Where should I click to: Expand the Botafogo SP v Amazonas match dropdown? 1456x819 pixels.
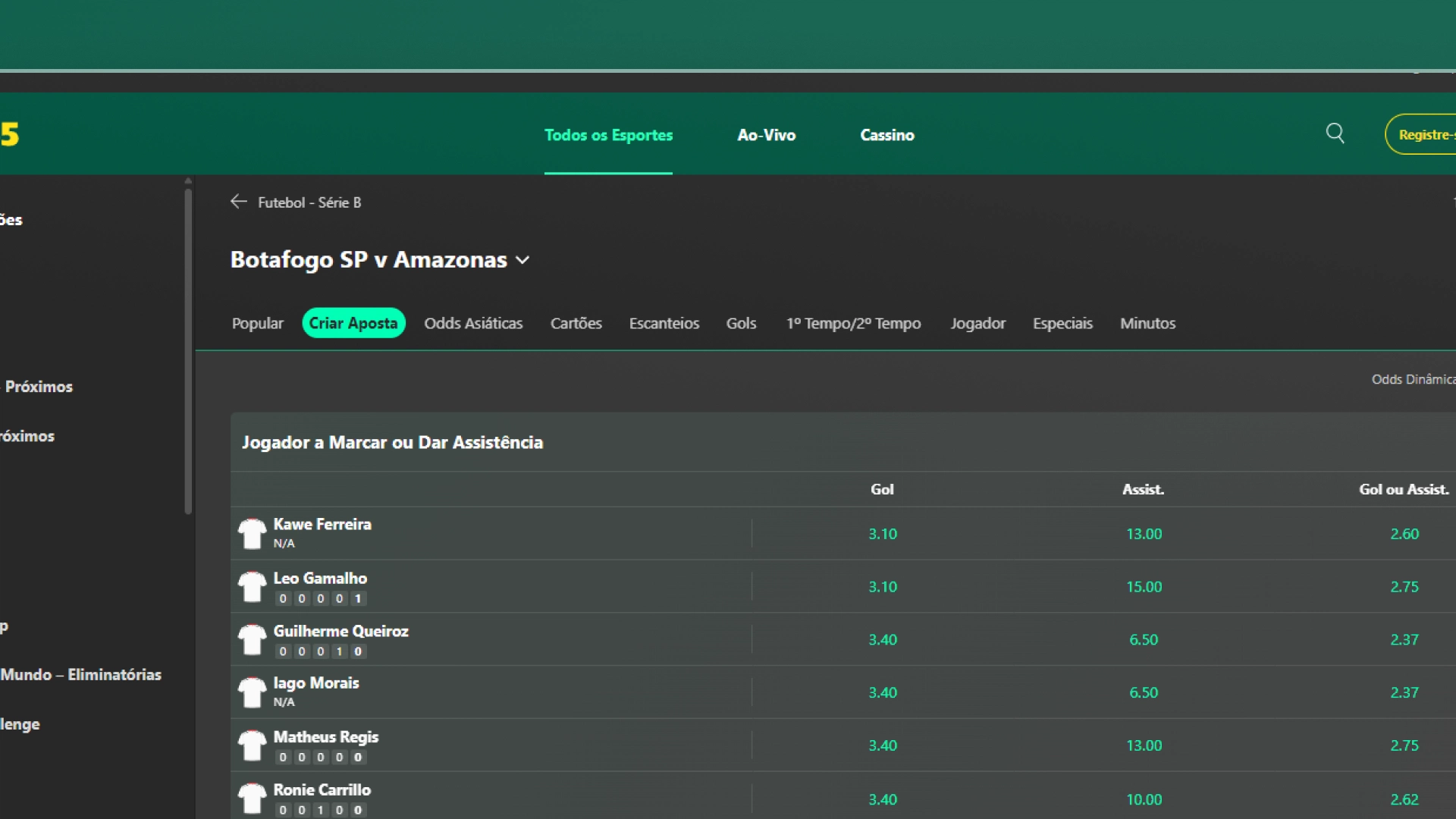click(x=522, y=259)
